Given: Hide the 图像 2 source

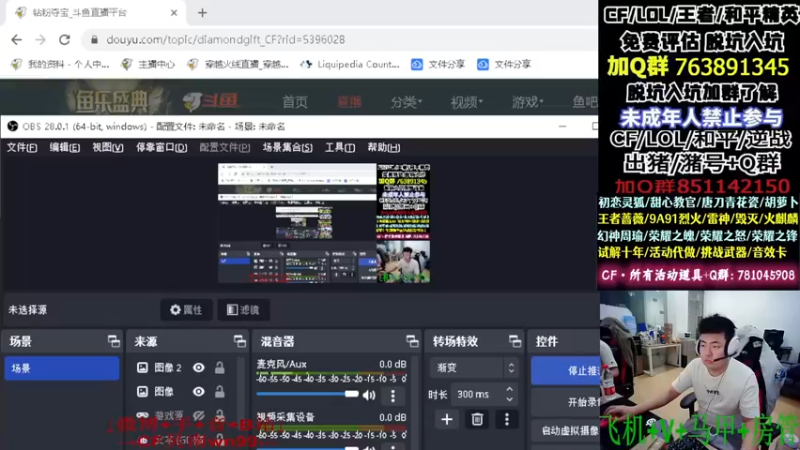Looking at the screenshot, I should click(198, 368).
